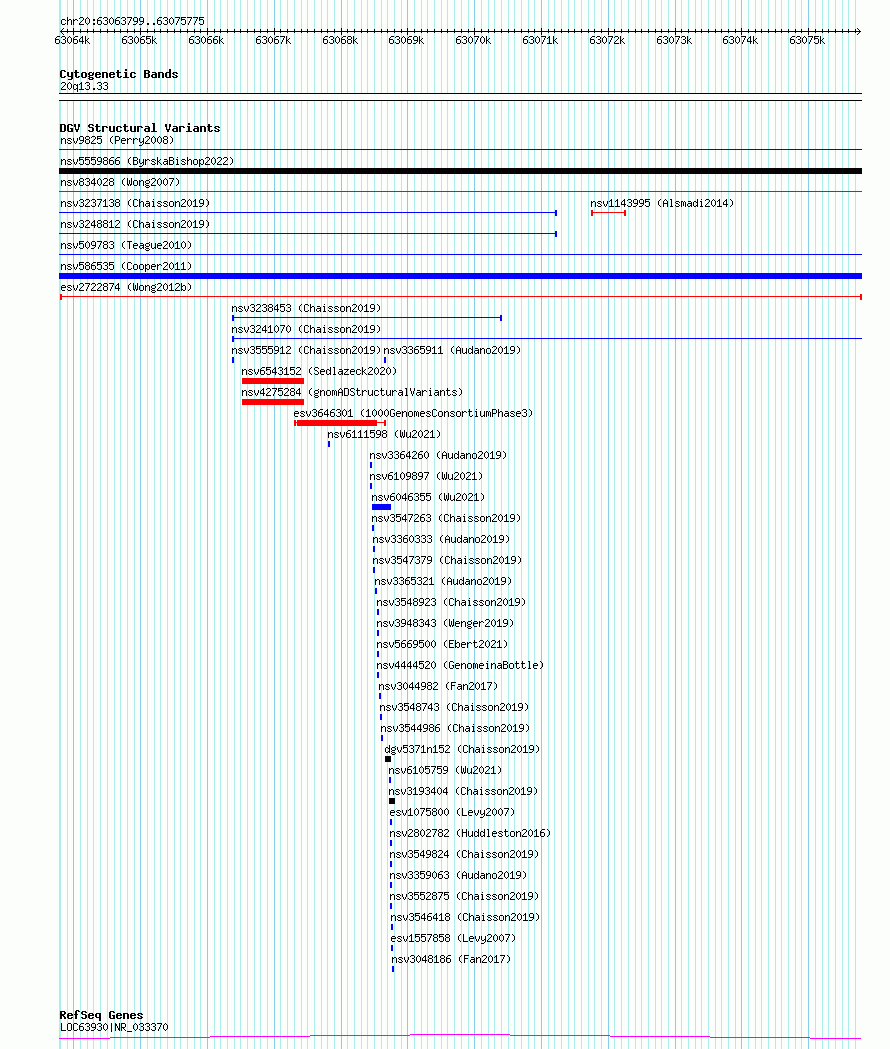Click the nsv3238453 (Chaisson2019) label
Image resolution: width=890 pixels, height=1049 pixels.
[306, 308]
